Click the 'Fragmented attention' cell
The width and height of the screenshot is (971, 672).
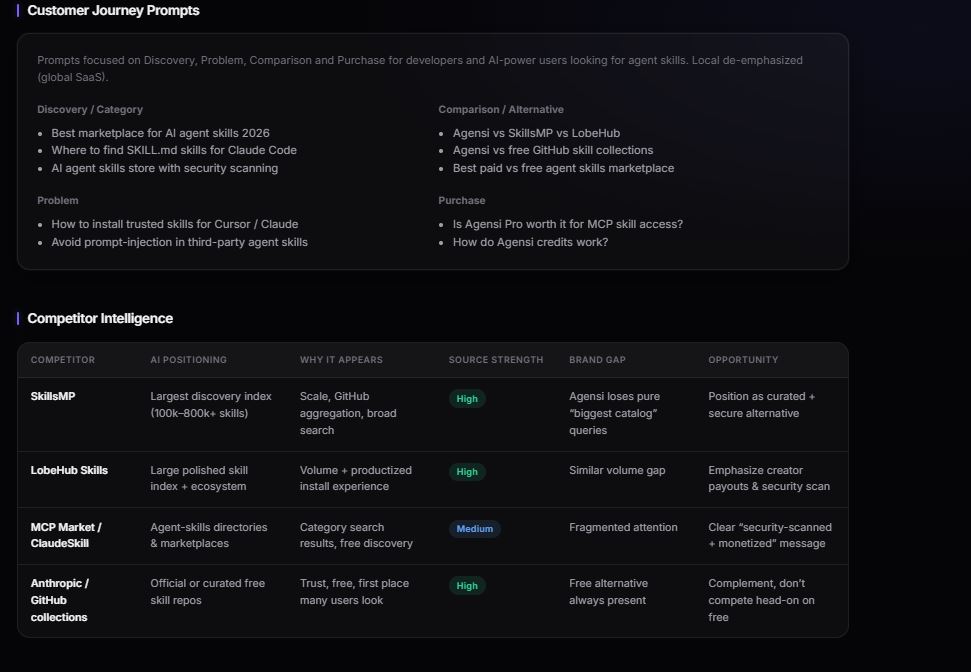pos(623,527)
